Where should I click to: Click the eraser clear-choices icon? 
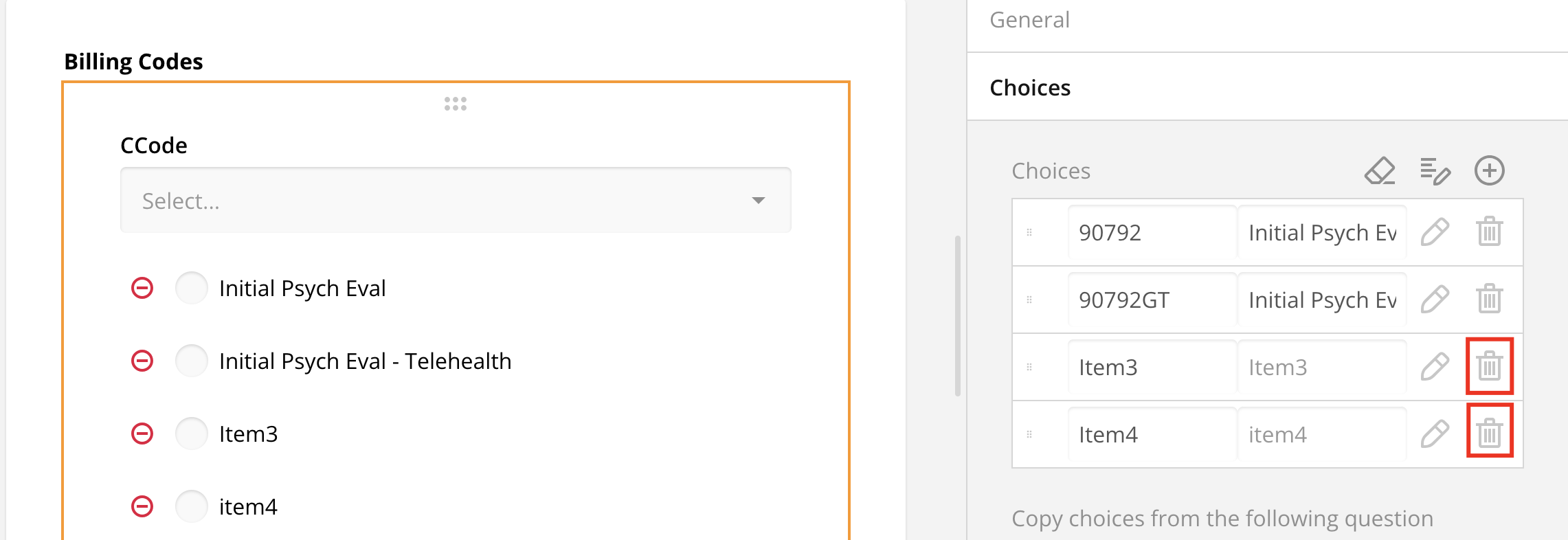tap(1380, 171)
